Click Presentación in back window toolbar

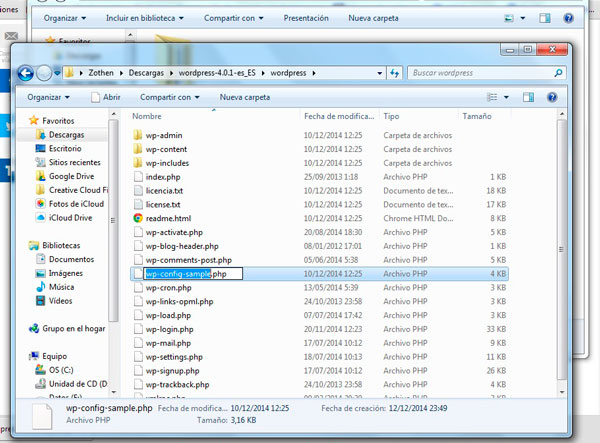306,18
